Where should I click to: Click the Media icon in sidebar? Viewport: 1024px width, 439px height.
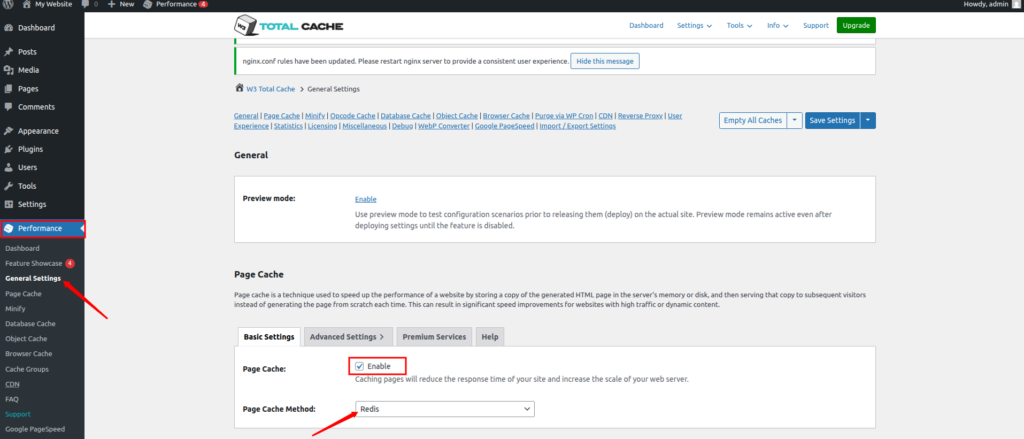[8, 70]
